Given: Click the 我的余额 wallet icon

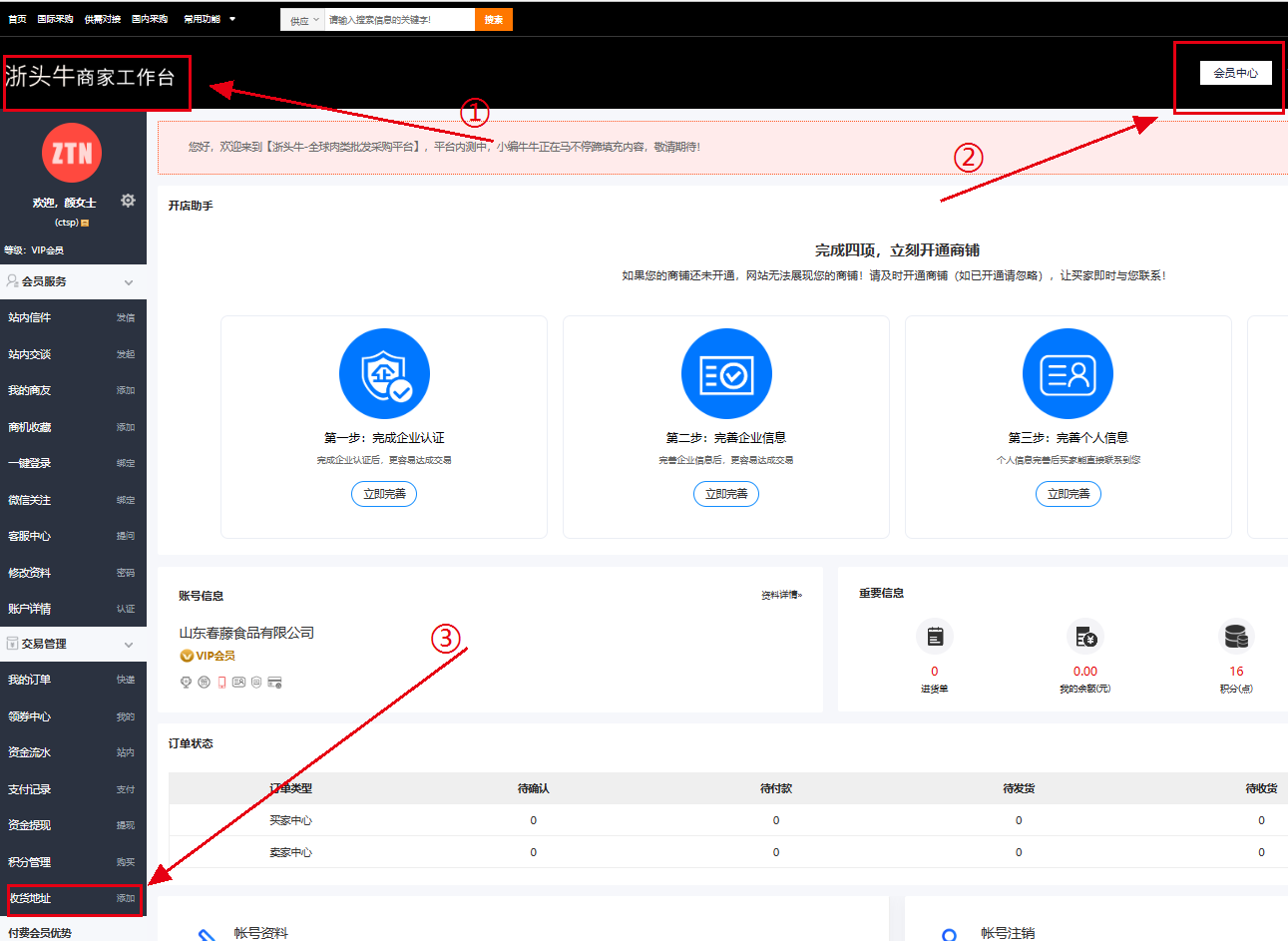Looking at the screenshot, I should coord(1084,637).
